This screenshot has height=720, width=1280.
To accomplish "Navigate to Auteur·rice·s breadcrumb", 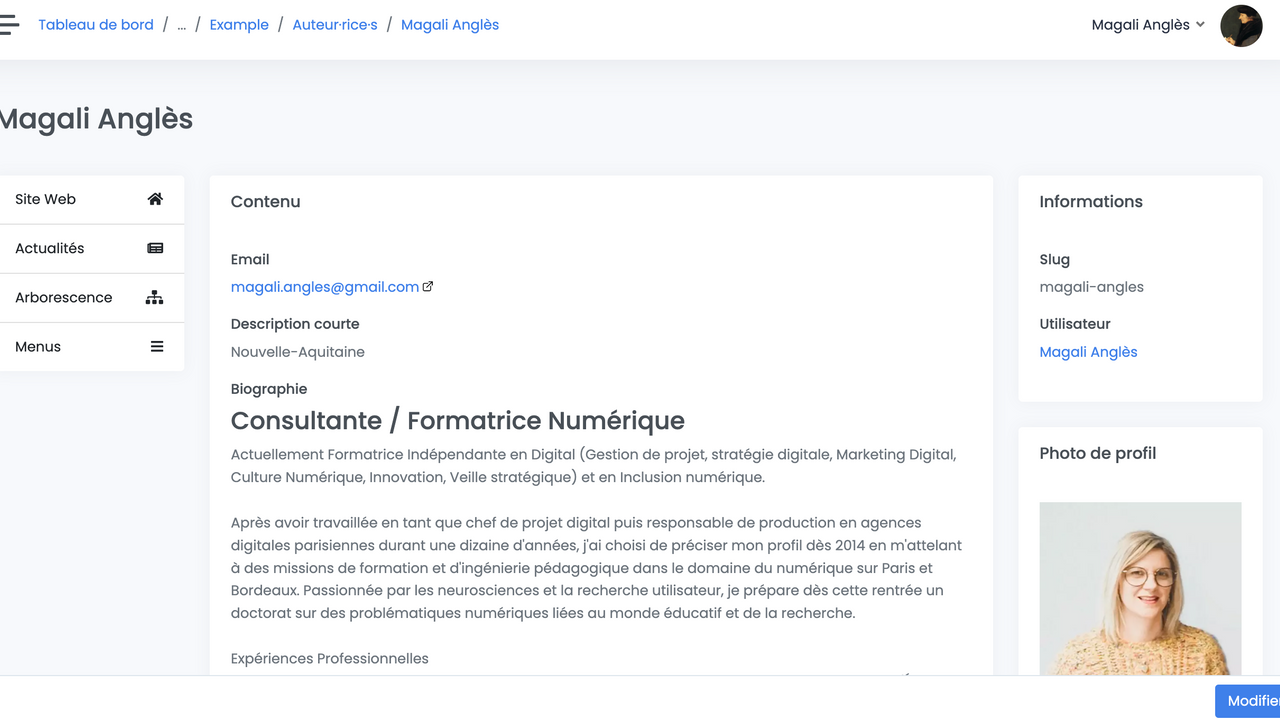I will [335, 25].
